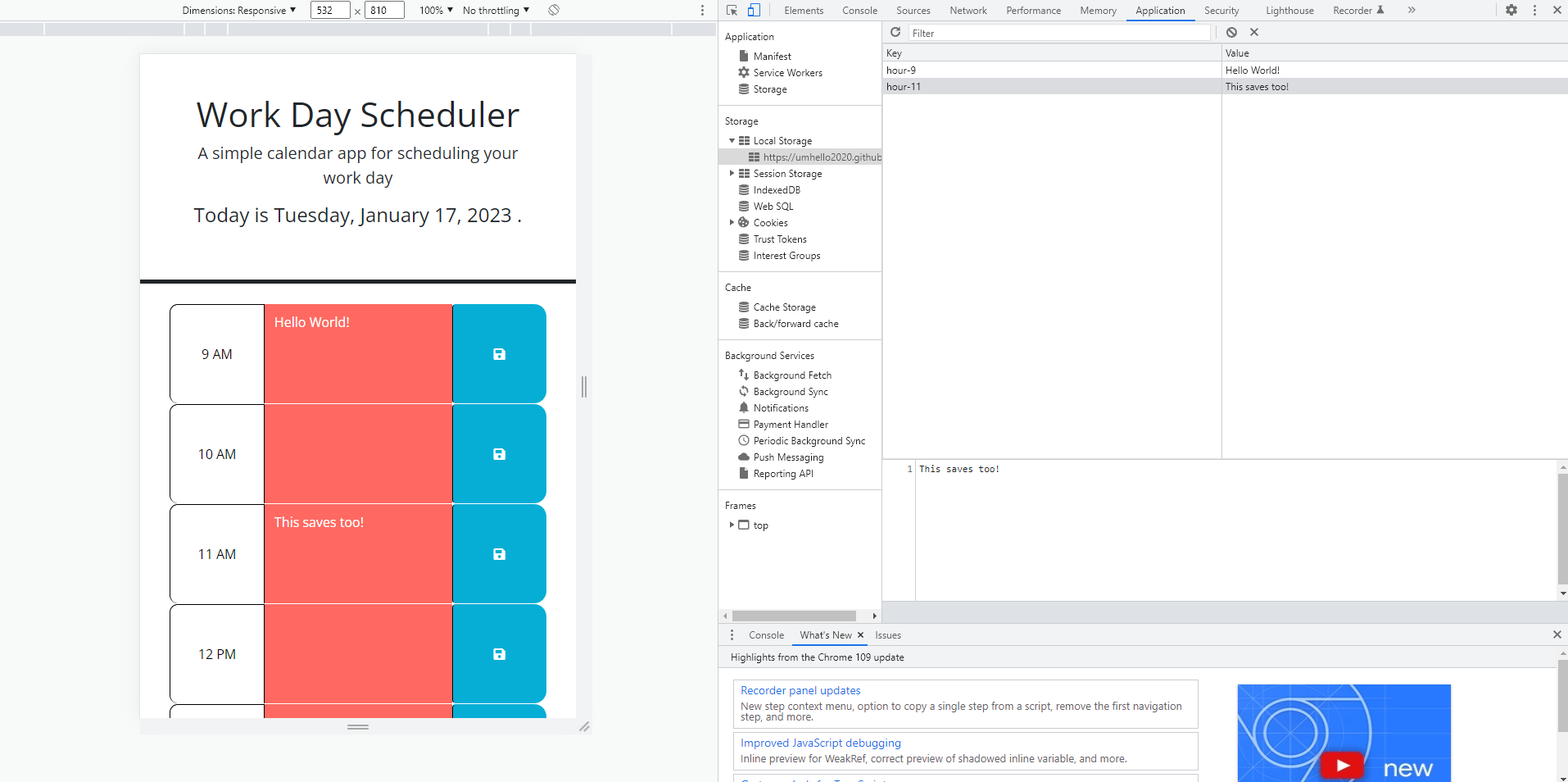Open DevTools settings gear
Image resolution: width=1568 pixels, height=782 pixels.
coord(1511,10)
